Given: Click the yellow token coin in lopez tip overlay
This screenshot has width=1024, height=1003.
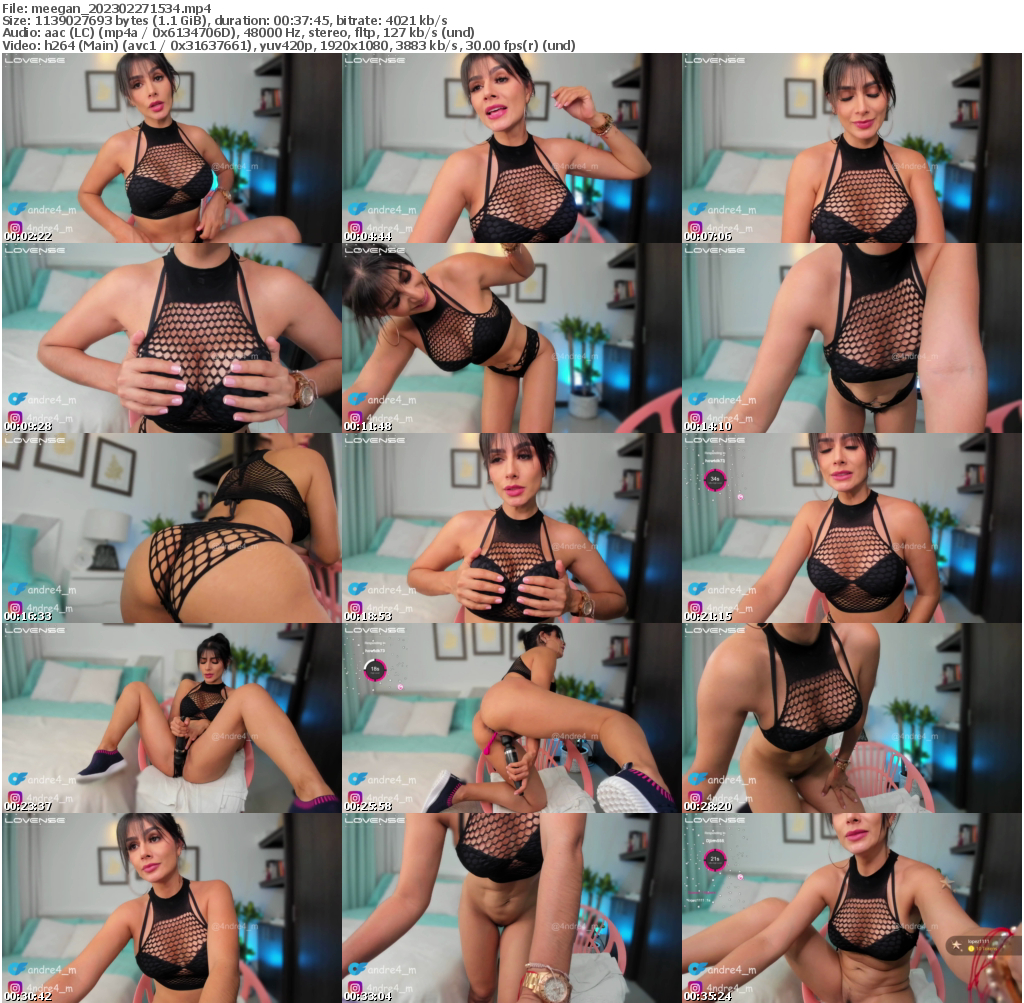Looking at the screenshot, I should [971, 949].
